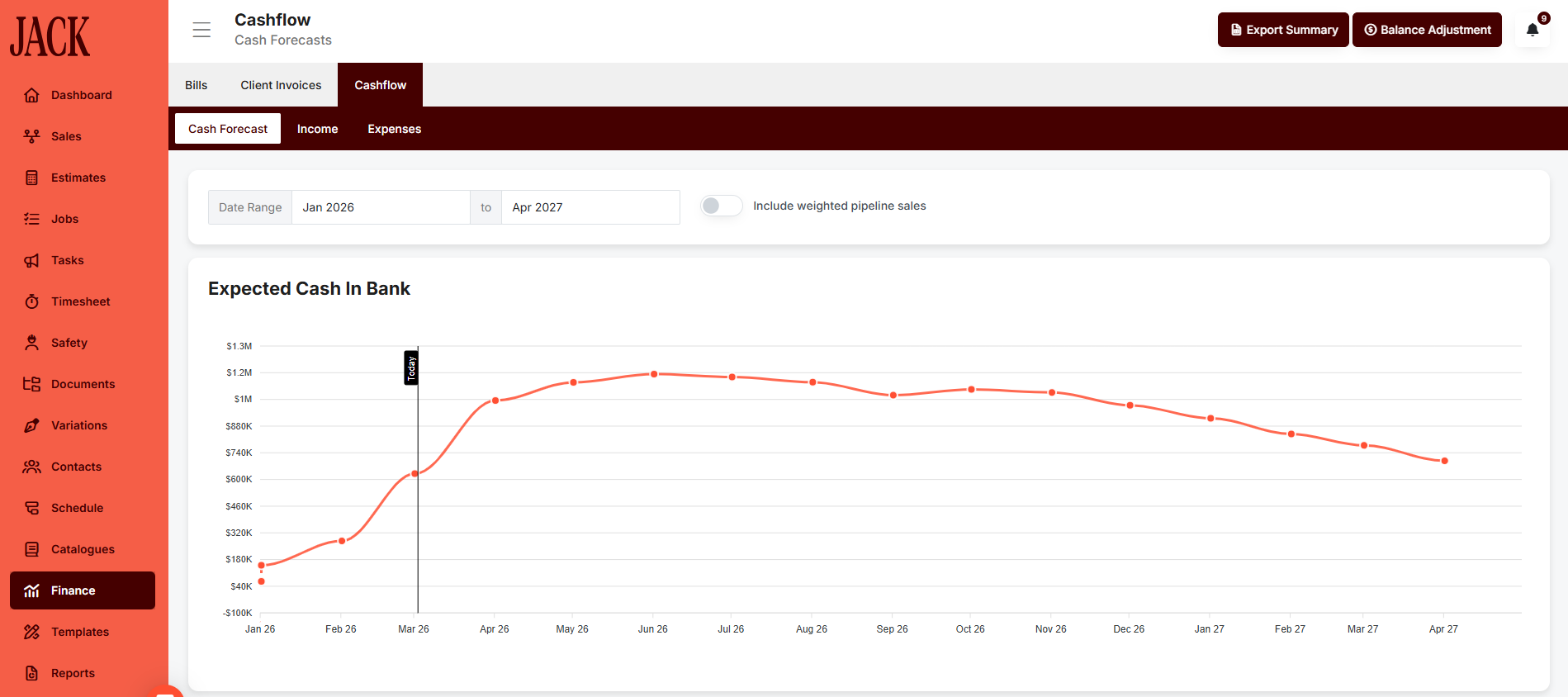This screenshot has height=697, width=1568.
Task: Click the Reports document icon
Action: coord(31,673)
